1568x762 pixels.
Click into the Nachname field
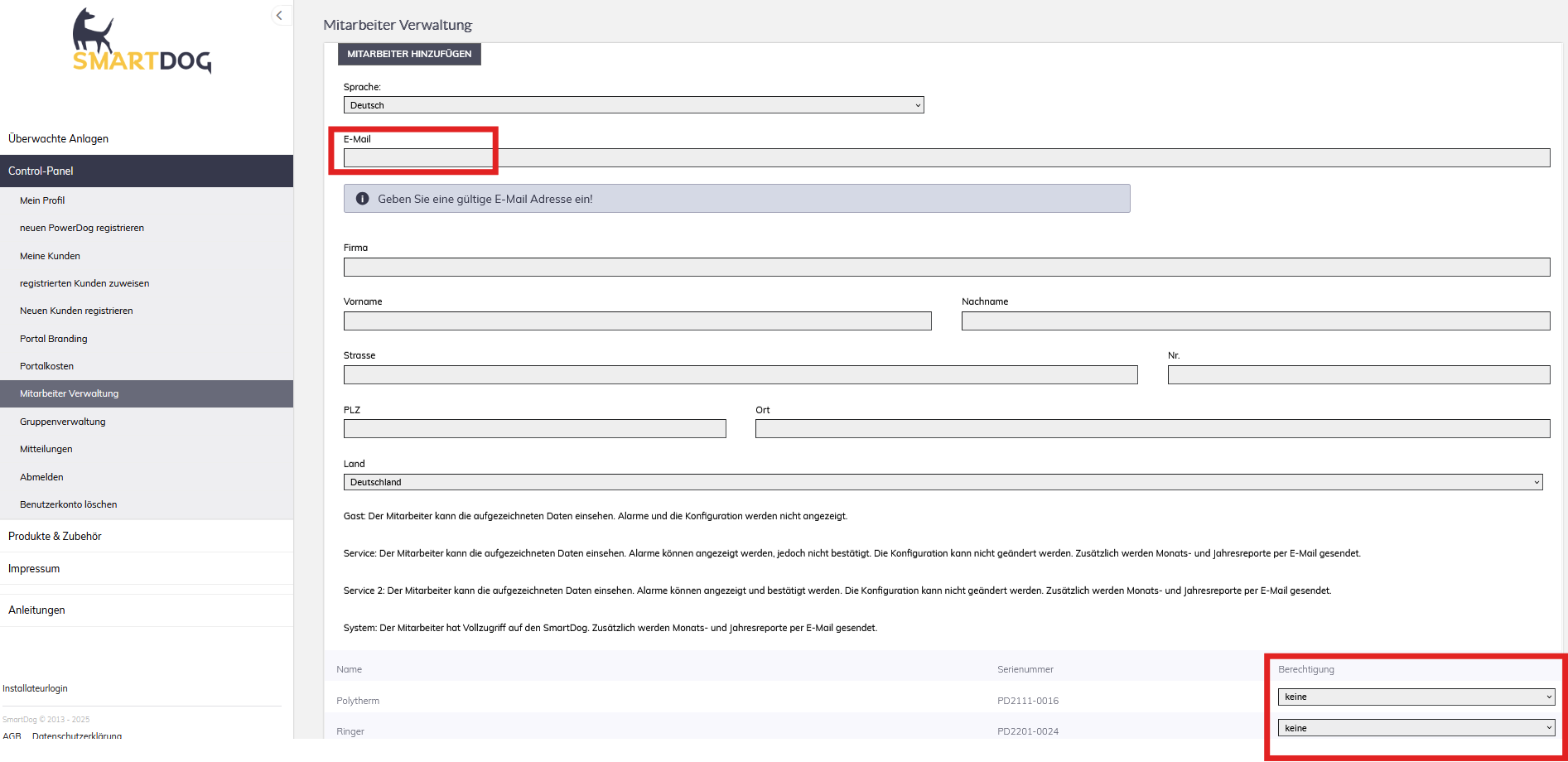click(x=1255, y=321)
